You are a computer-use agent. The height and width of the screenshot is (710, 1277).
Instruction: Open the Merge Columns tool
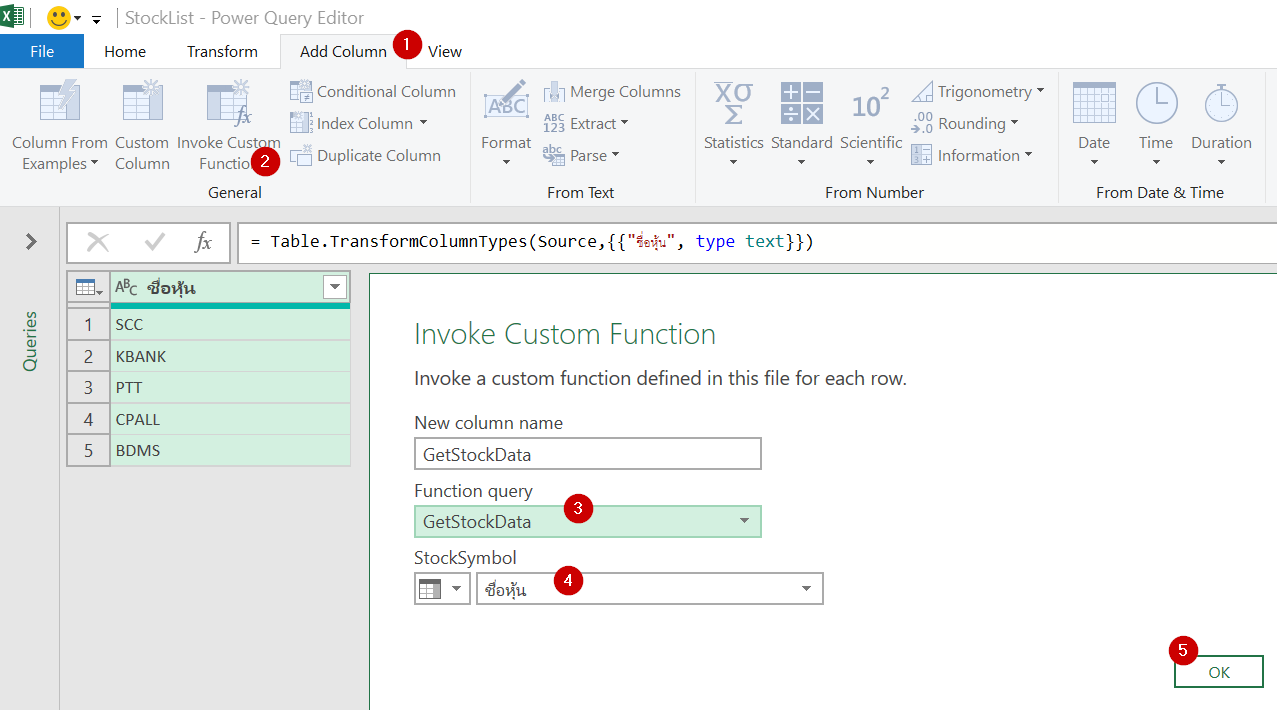612,91
